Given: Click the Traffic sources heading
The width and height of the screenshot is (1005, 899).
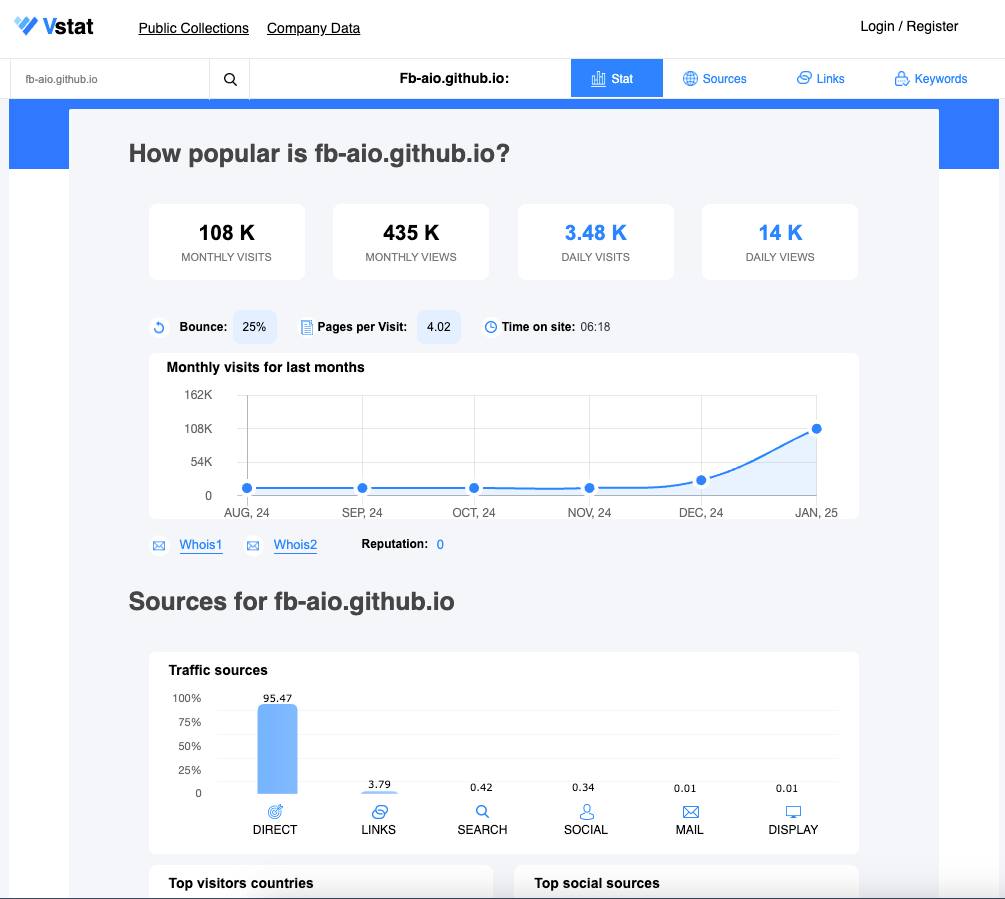Looking at the screenshot, I should click(x=218, y=670).
